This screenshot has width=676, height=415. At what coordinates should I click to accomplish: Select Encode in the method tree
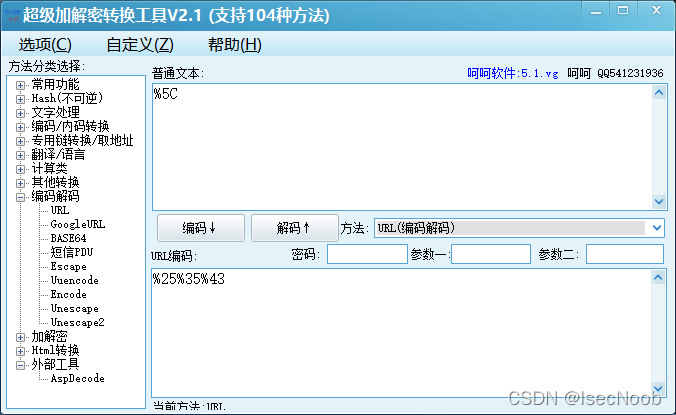click(68, 294)
